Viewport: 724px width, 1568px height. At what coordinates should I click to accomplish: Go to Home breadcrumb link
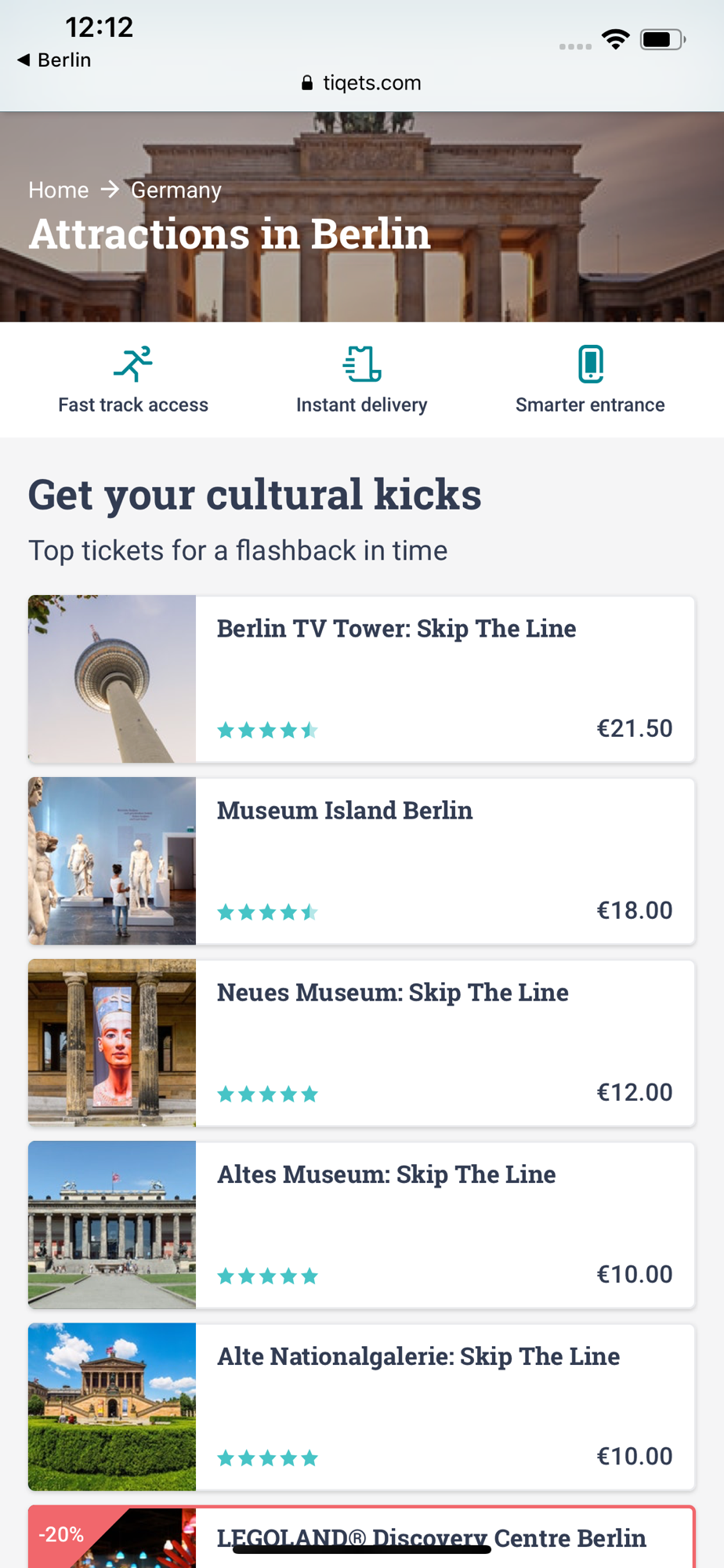59,190
